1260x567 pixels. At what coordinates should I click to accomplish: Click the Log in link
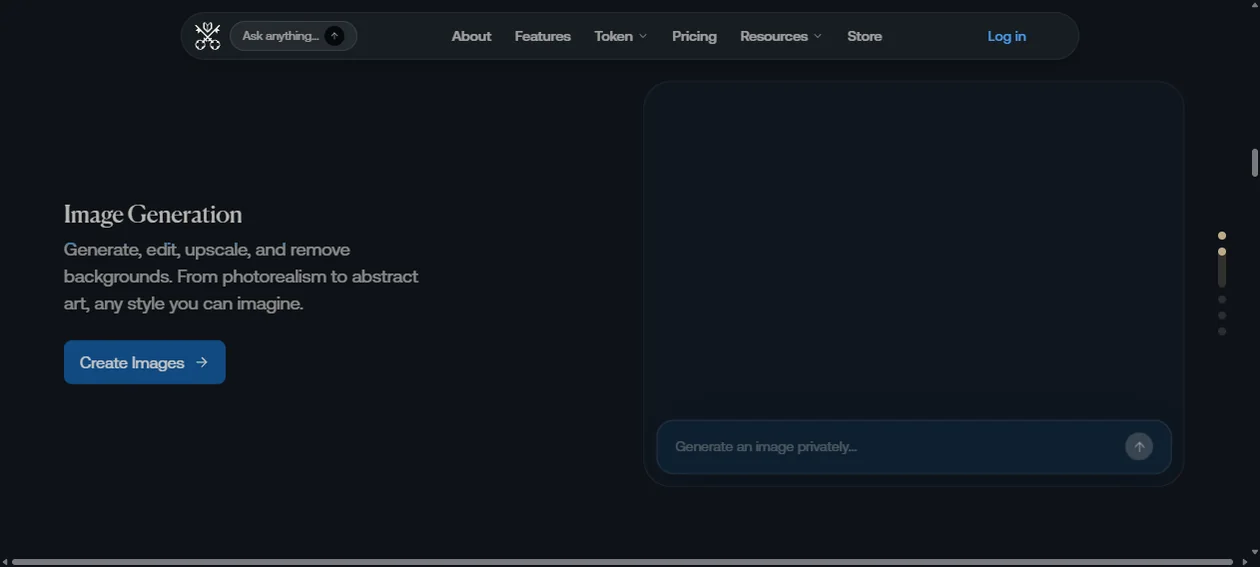1007,36
